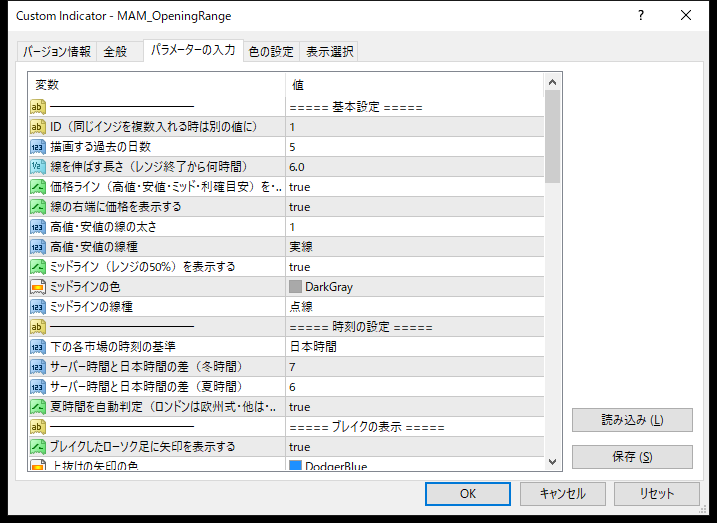Click the blue DodgerBlue color swatch
The height and width of the screenshot is (523, 717).
(x=295, y=465)
